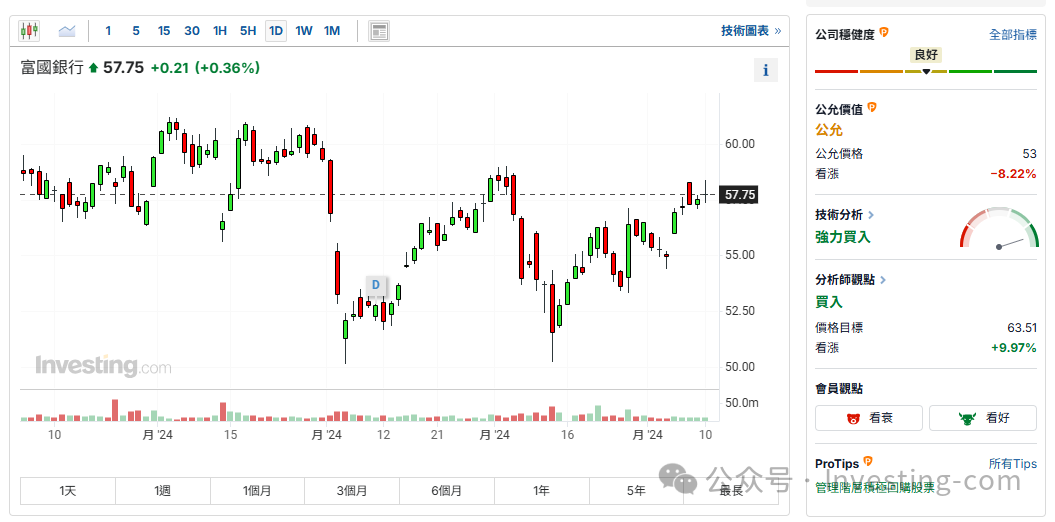Choose the 1年 range tab

click(542, 491)
